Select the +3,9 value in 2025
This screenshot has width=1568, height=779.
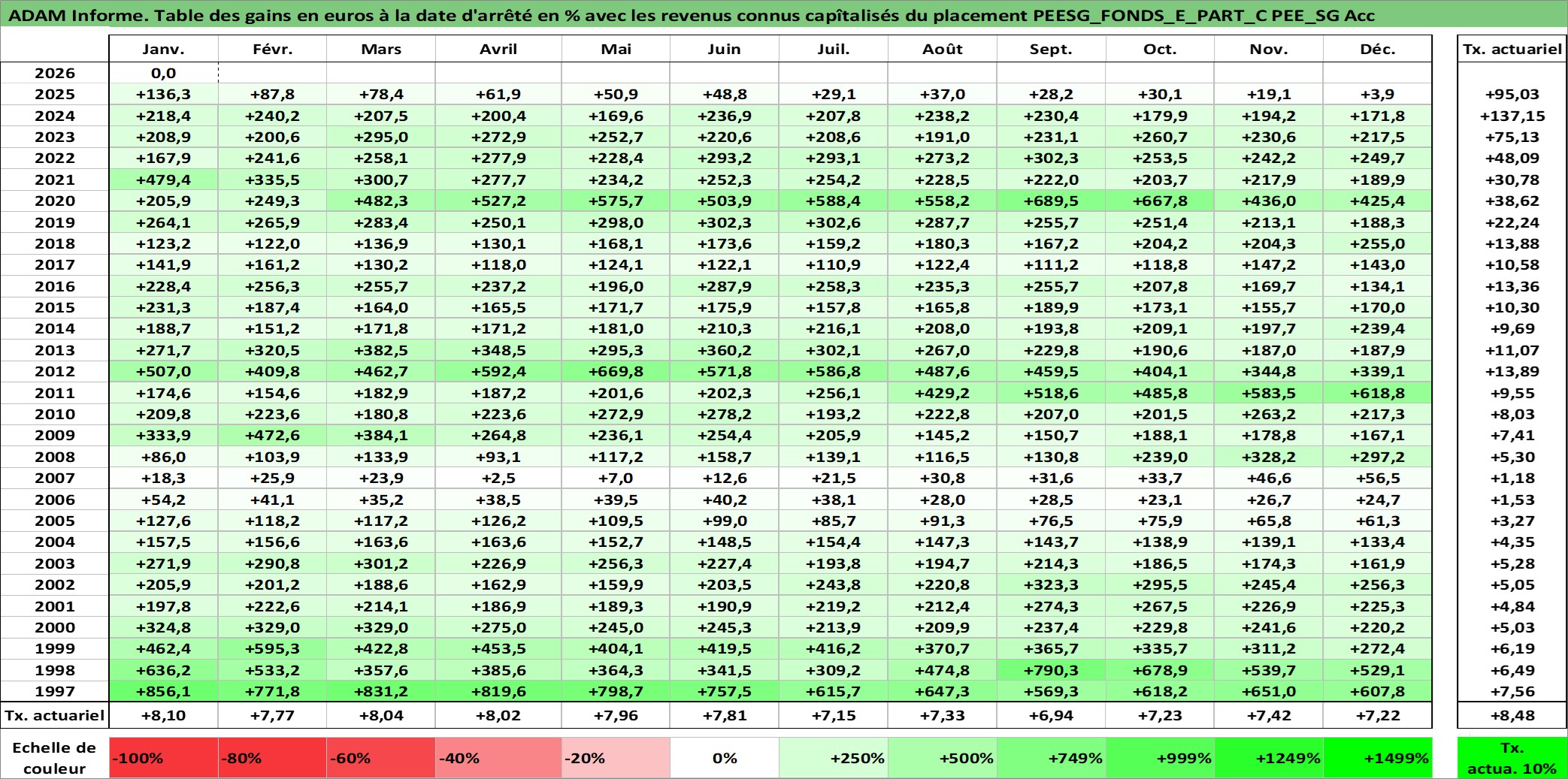point(1378,94)
